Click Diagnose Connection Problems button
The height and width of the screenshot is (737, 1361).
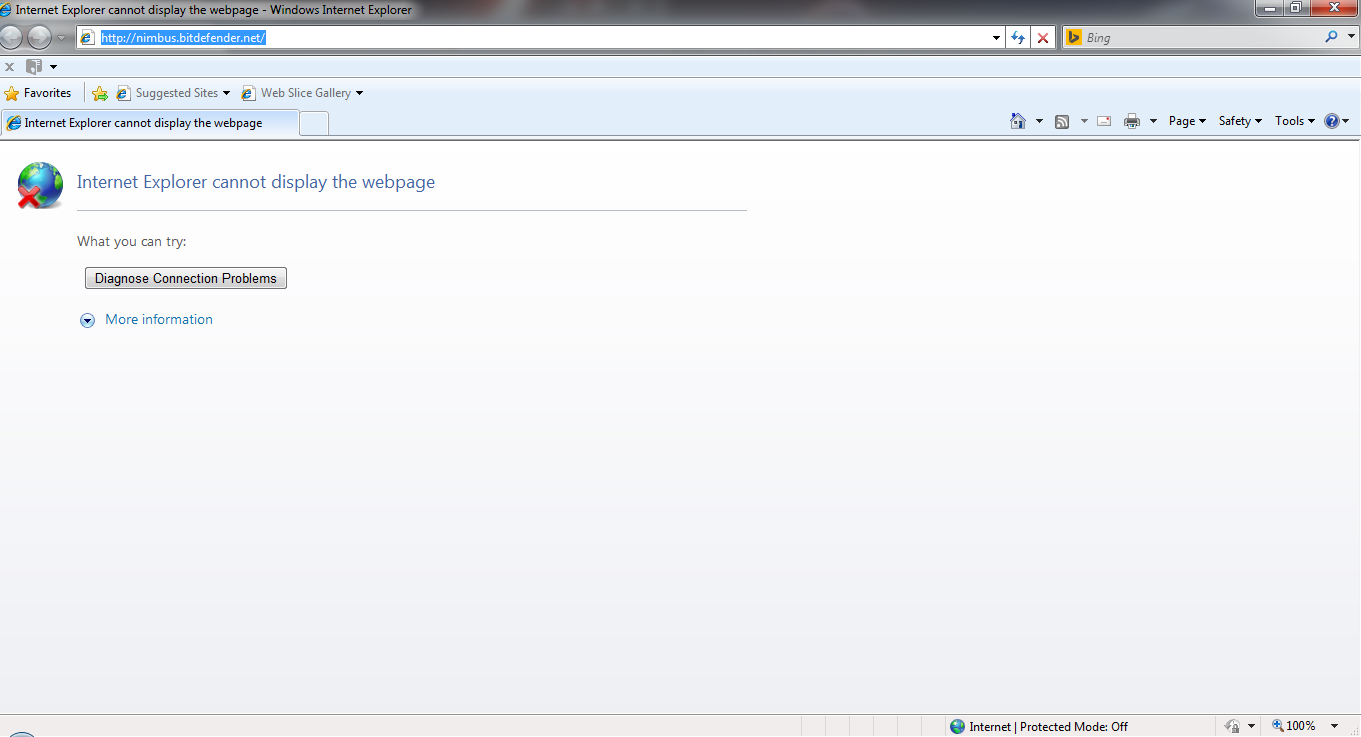point(186,278)
